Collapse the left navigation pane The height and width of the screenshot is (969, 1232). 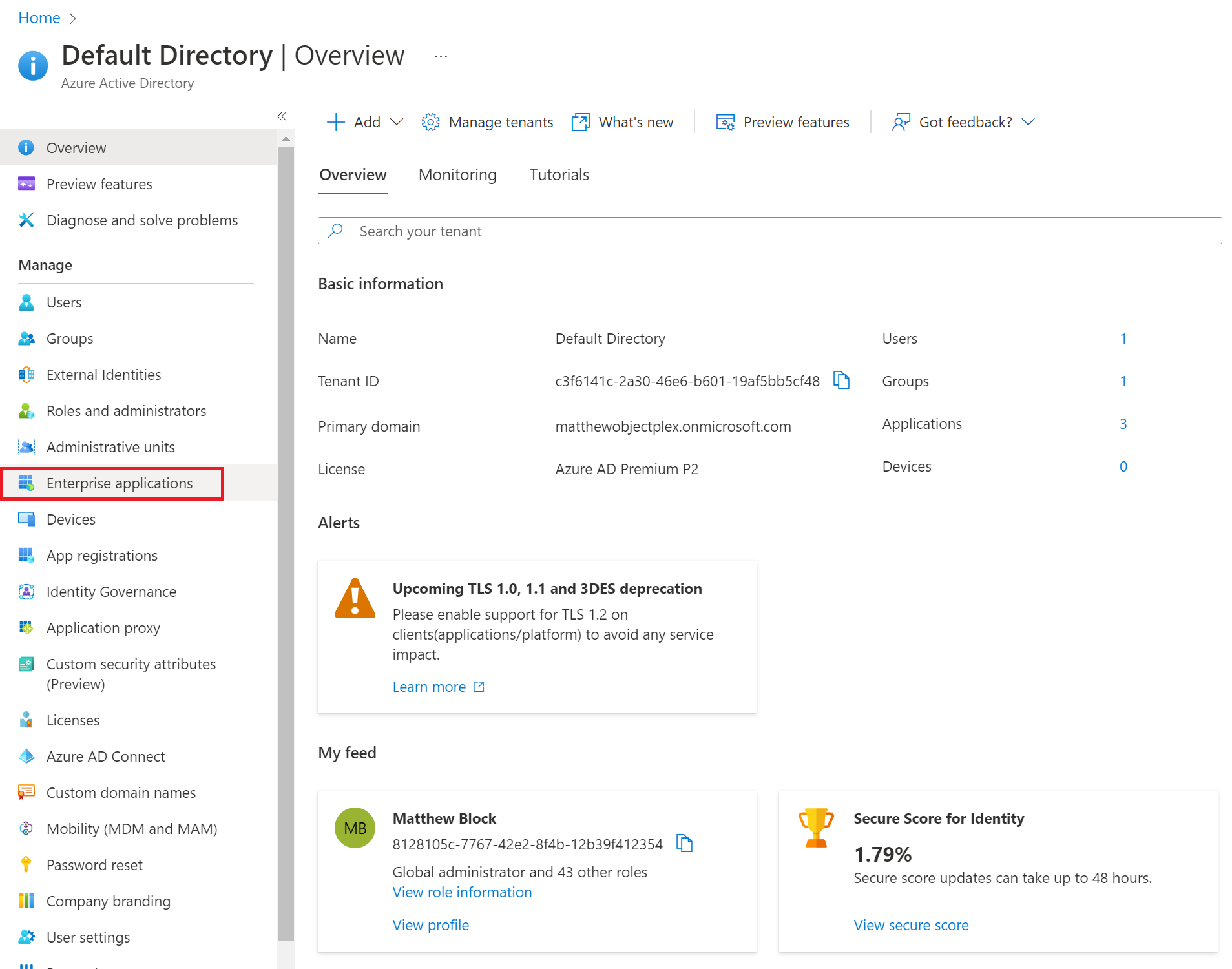pyautogui.click(x=282, y=116)
